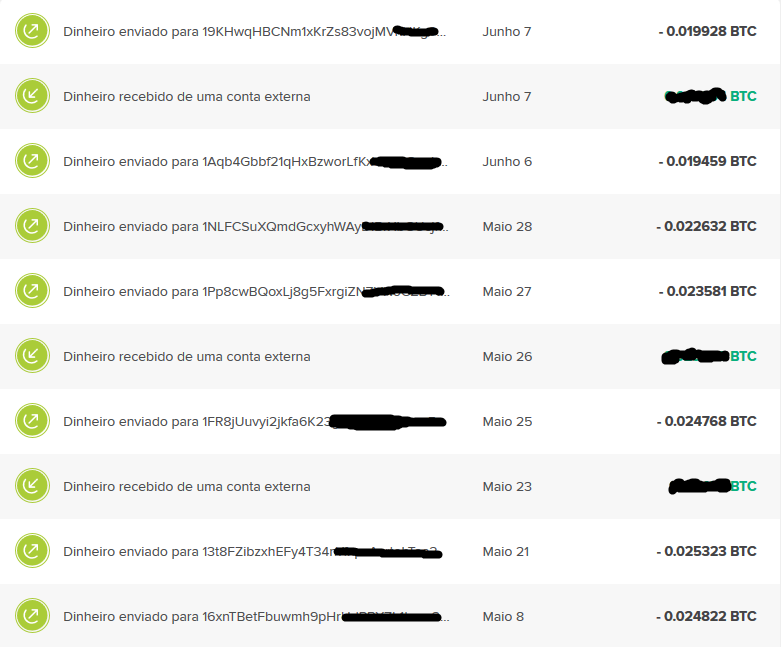Click the Maio 23 date
The width and height of the screenshot is (781, 647).
tap(508, 487)
